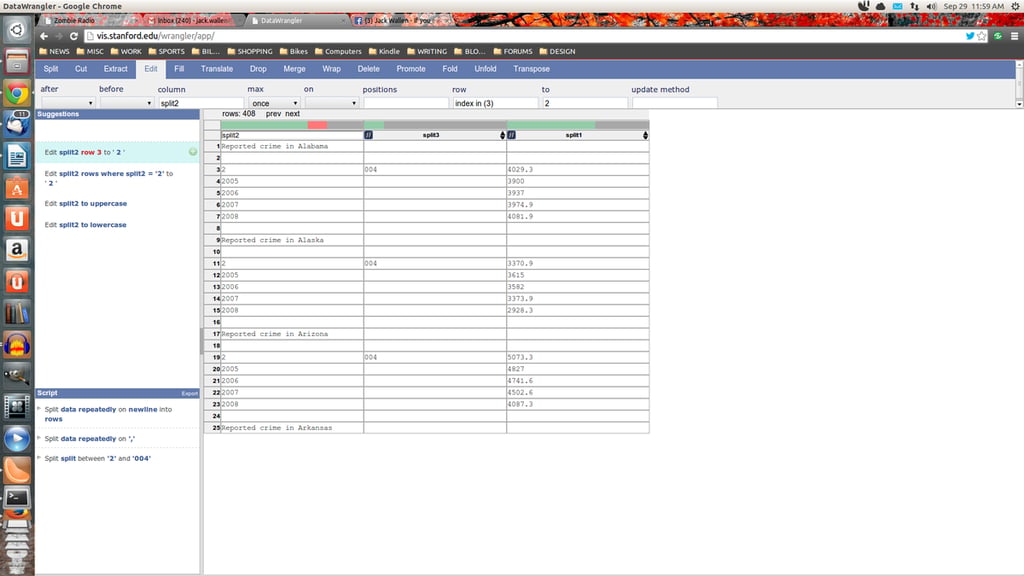Click the 'update method' input field
Screen dimensions: 1024x576
click(x=675, y=103)
